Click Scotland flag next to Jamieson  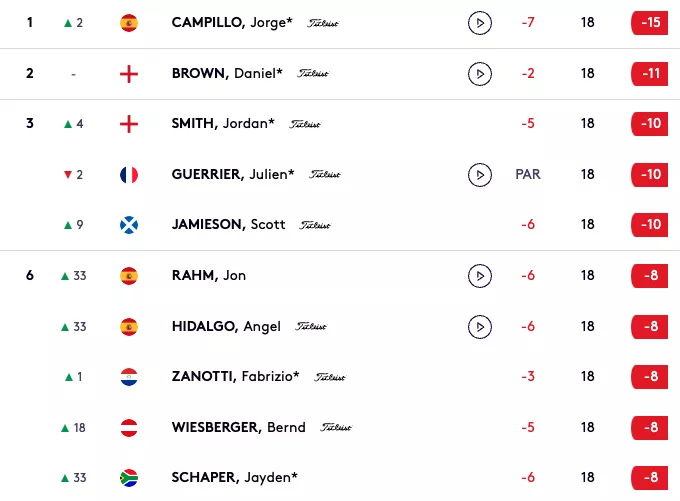tap(129, 225)
